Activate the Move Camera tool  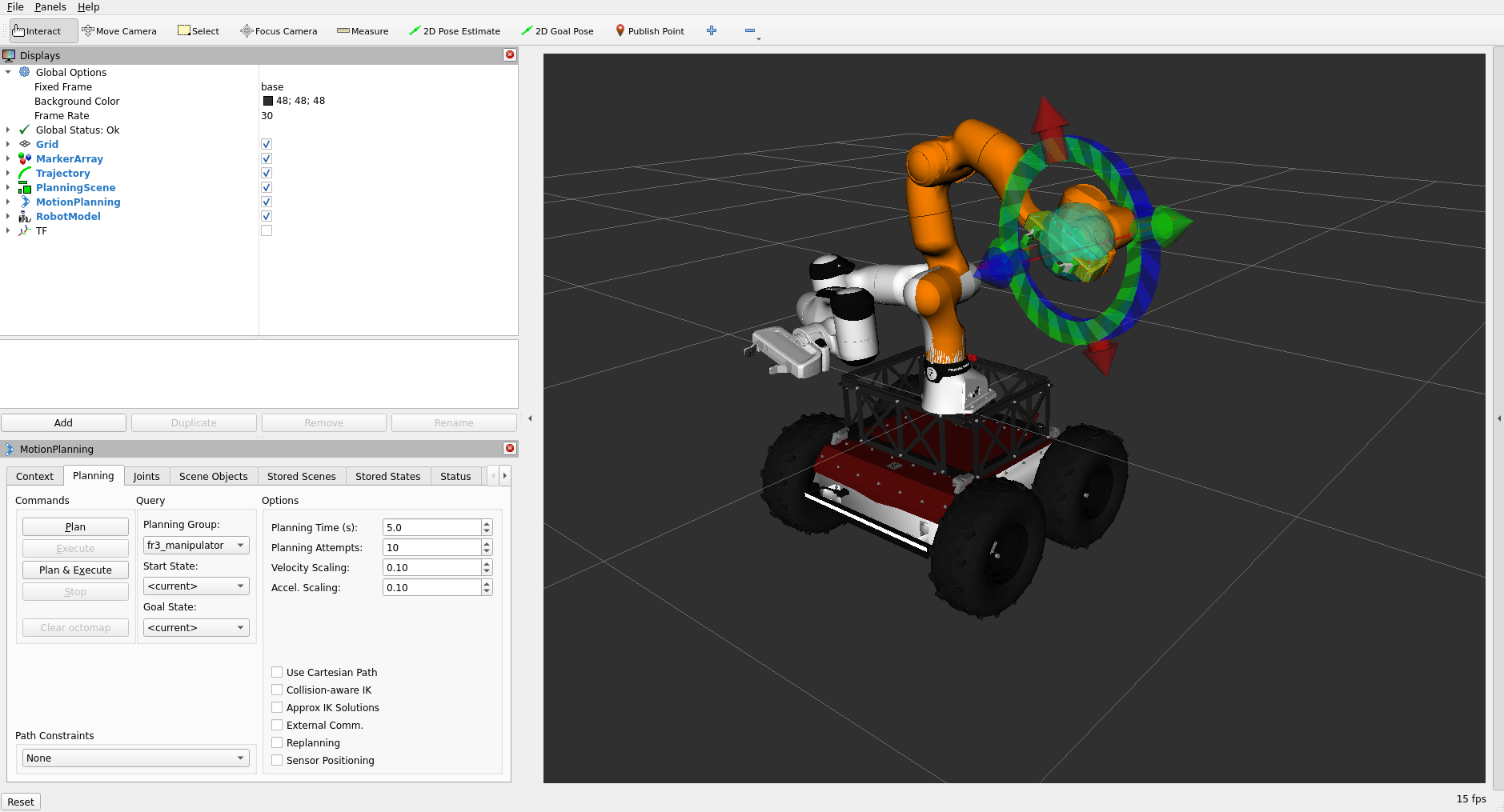point(119,31)
